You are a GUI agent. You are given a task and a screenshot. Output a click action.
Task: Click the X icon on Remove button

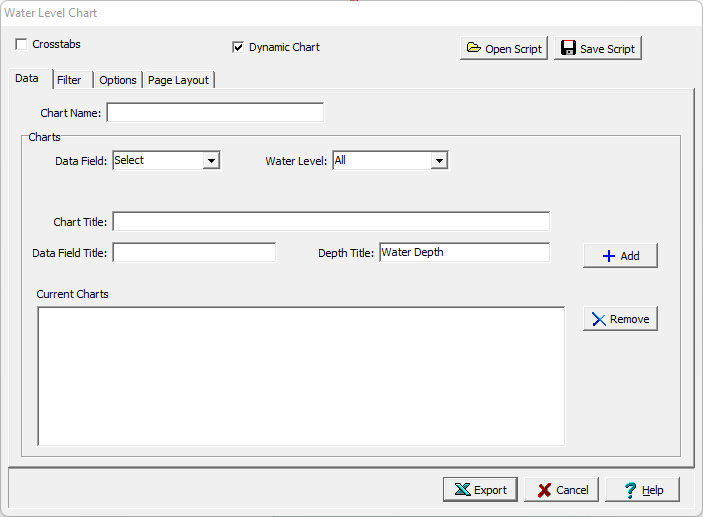tap(598, 319)
